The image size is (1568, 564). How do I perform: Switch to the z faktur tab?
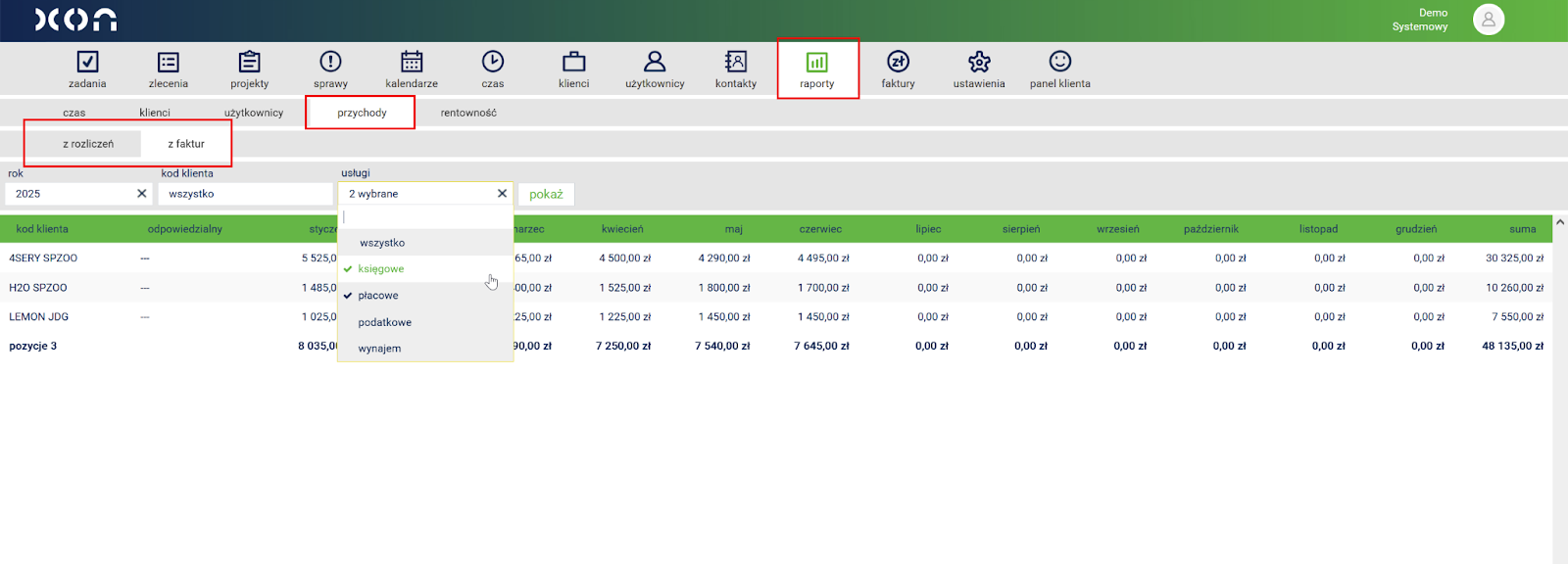186,144
